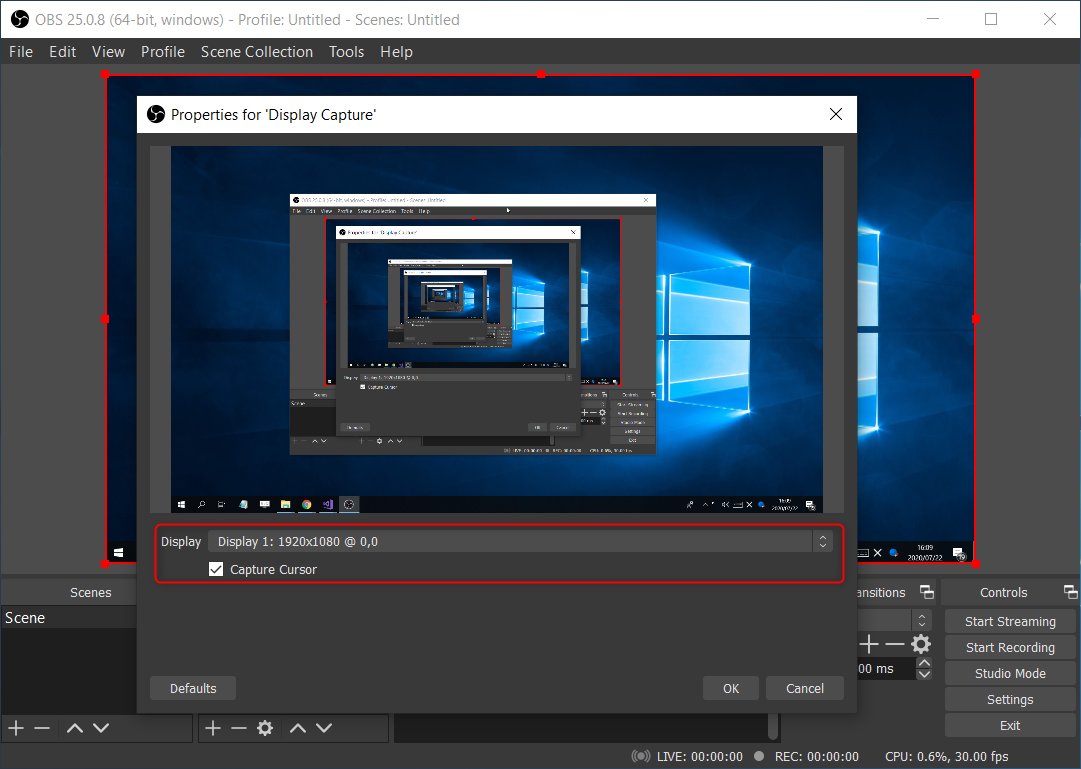Screen dimensions: 1081x769
Task: Remove the selected scene with minus icon
Action: tap(42, 728)
